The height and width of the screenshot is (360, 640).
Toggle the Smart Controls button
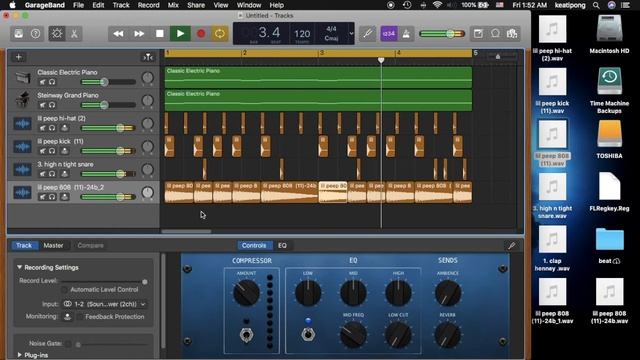pos(57,33)
